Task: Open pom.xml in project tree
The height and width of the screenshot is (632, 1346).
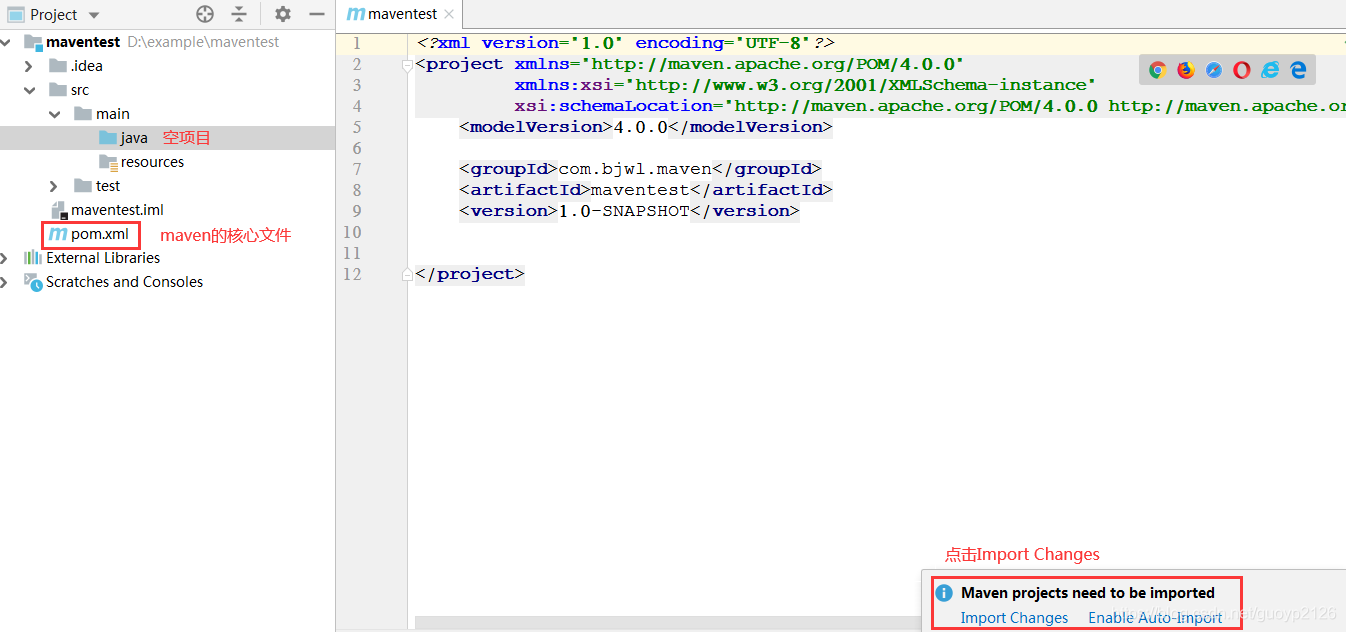Action: tap(99, 234)
